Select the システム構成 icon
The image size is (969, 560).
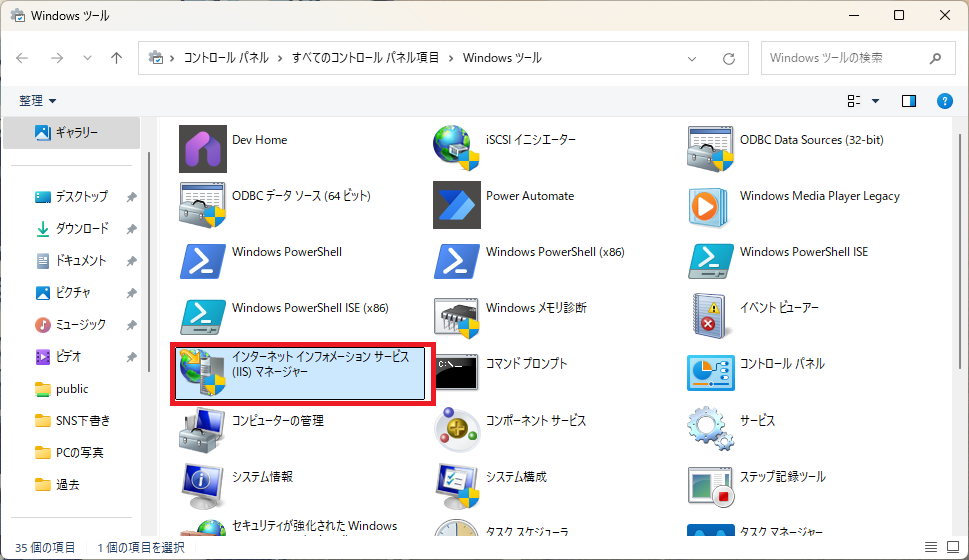click(x=457, y=486)
